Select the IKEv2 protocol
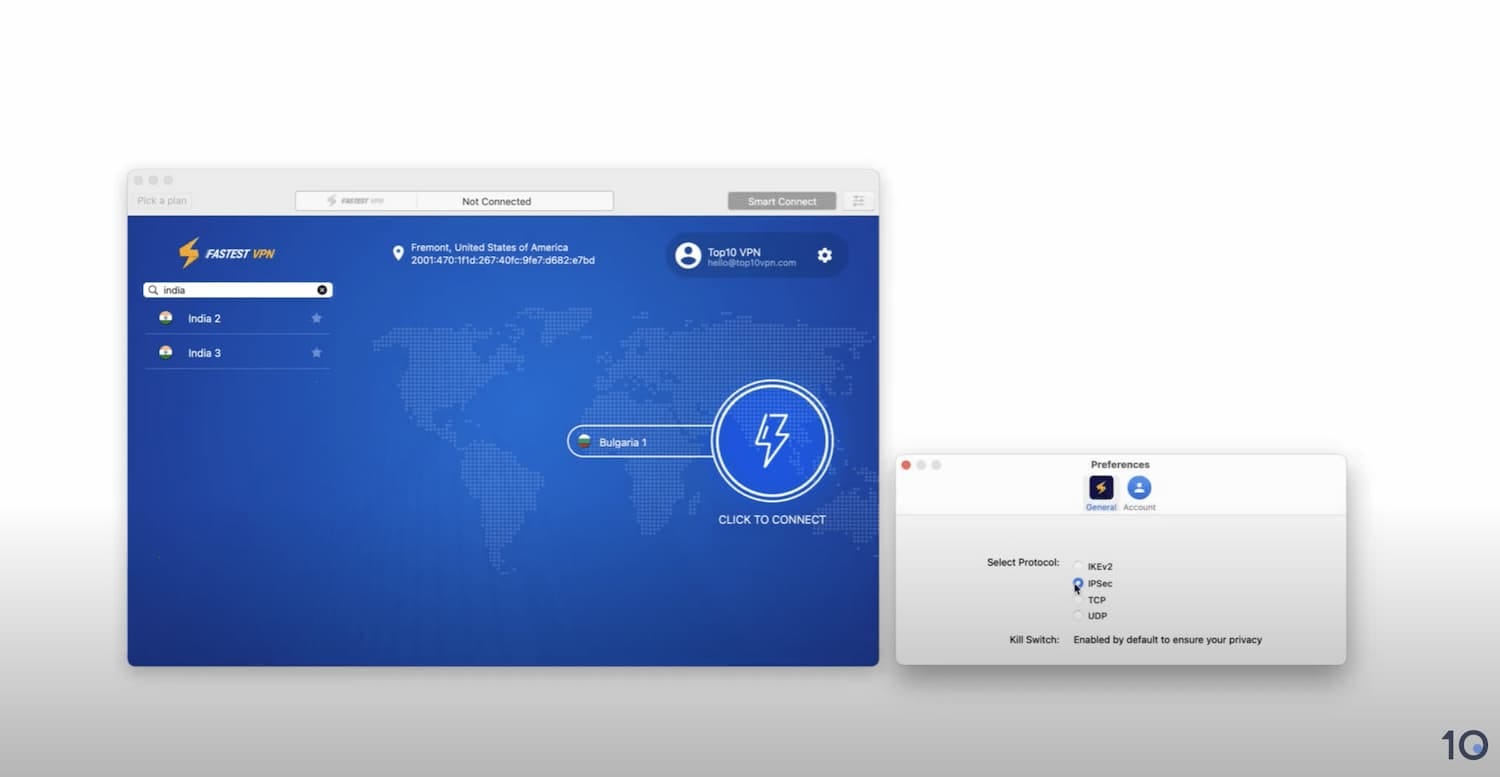The height and width of the screenshot is (777, 1500). (x=1078, y=567)
